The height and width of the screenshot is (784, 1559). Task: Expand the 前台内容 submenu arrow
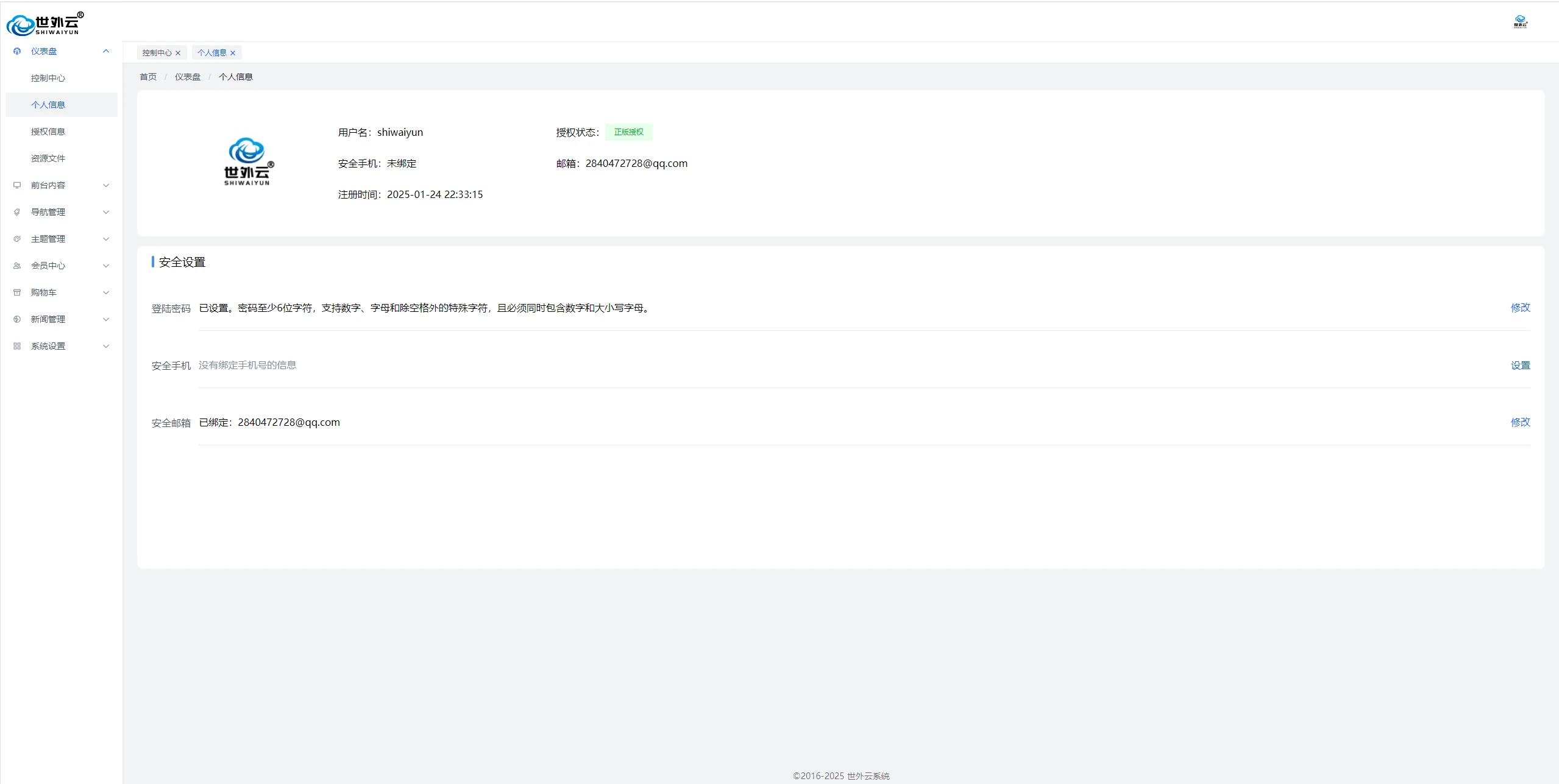pos(106,185)
